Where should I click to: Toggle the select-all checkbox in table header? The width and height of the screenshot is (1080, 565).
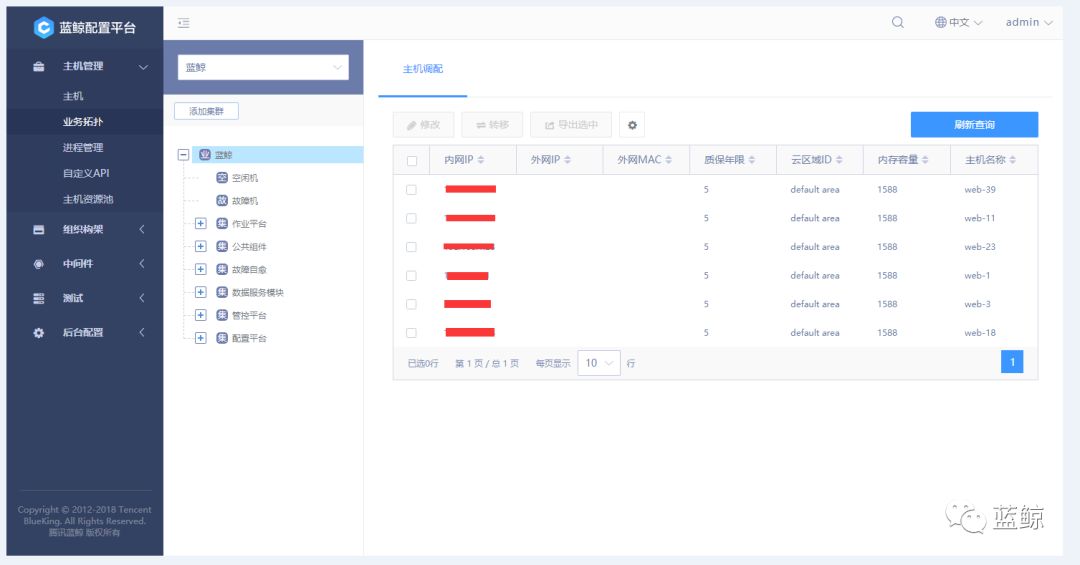tap(412, 161)
